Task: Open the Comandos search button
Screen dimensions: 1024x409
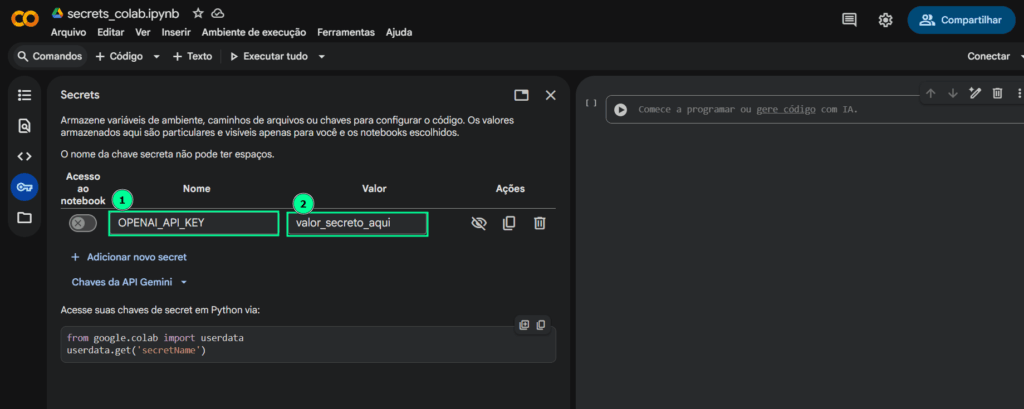Action: pyautogui.click(x=50, y=57)
